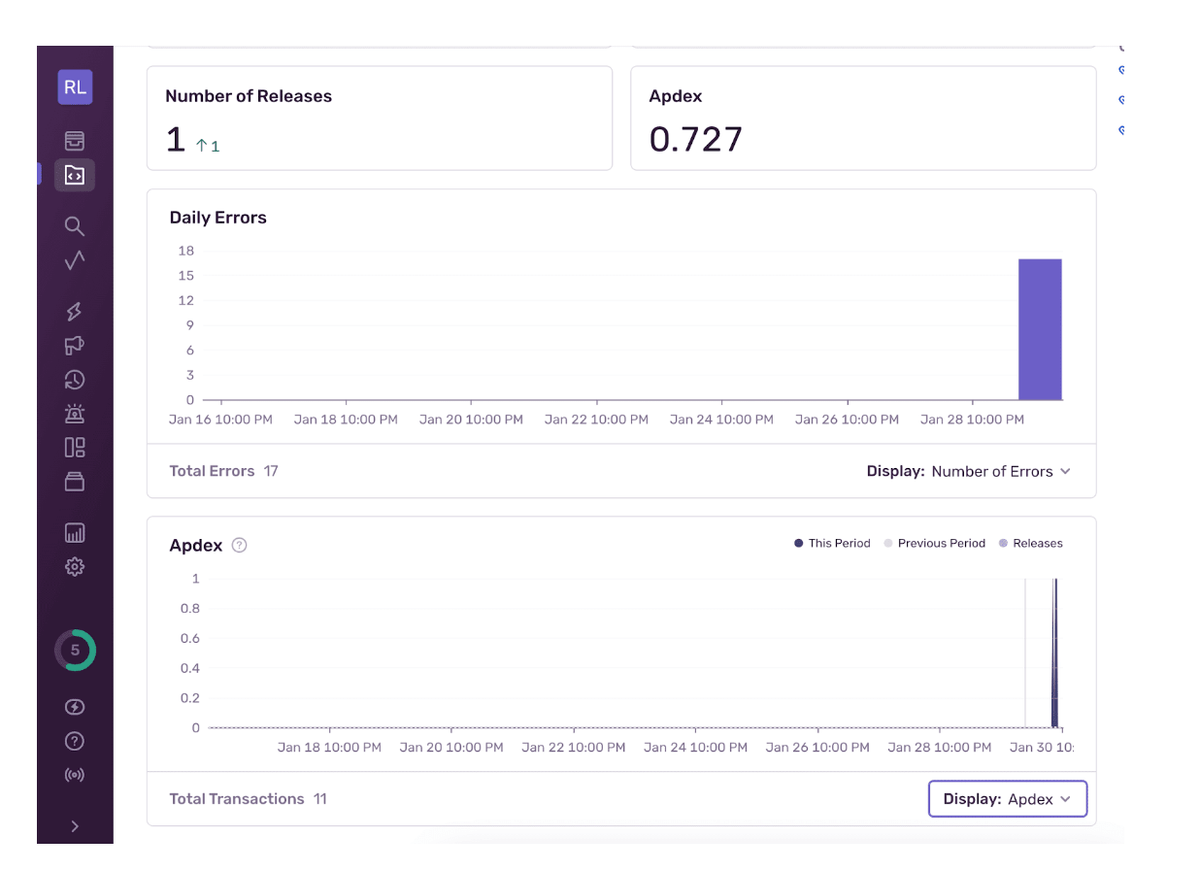The height and width of the screenshot is (874, 1200).
Task: Open Replays history clock icon
Action: 75,380
